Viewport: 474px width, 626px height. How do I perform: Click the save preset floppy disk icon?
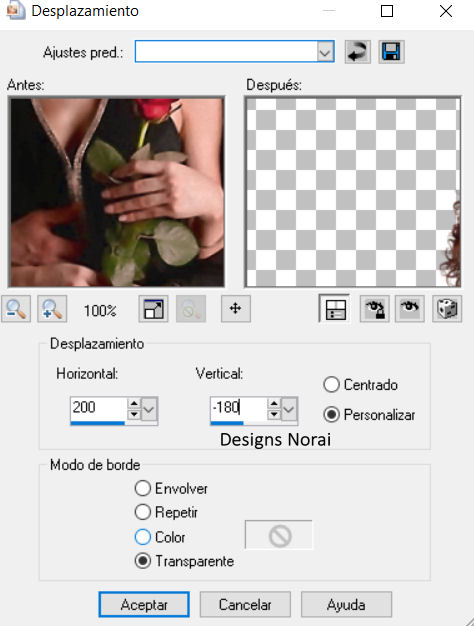click(x=391, y=52)
